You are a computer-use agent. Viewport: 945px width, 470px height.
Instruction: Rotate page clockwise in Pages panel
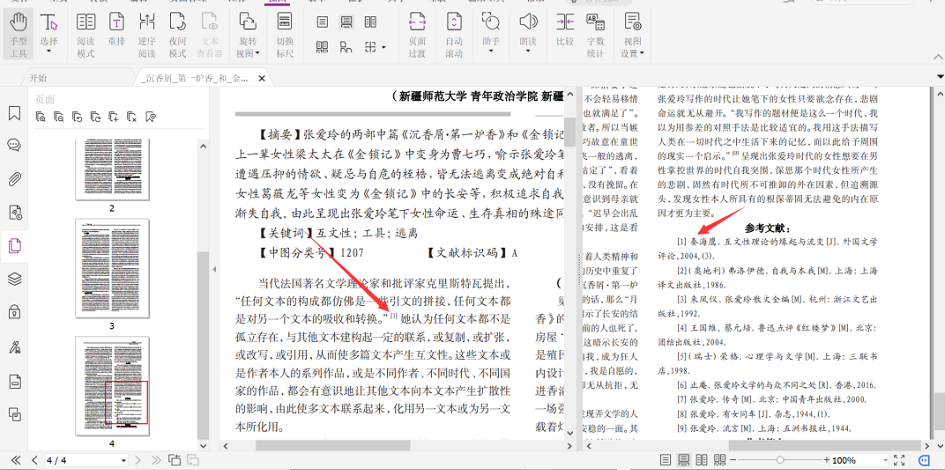tap(95, 117)
